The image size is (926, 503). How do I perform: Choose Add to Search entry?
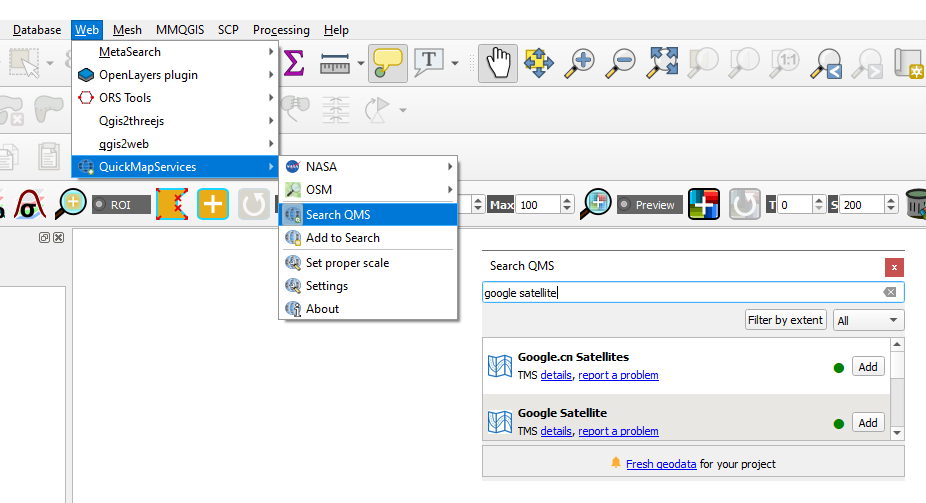(x=368, y=238)
